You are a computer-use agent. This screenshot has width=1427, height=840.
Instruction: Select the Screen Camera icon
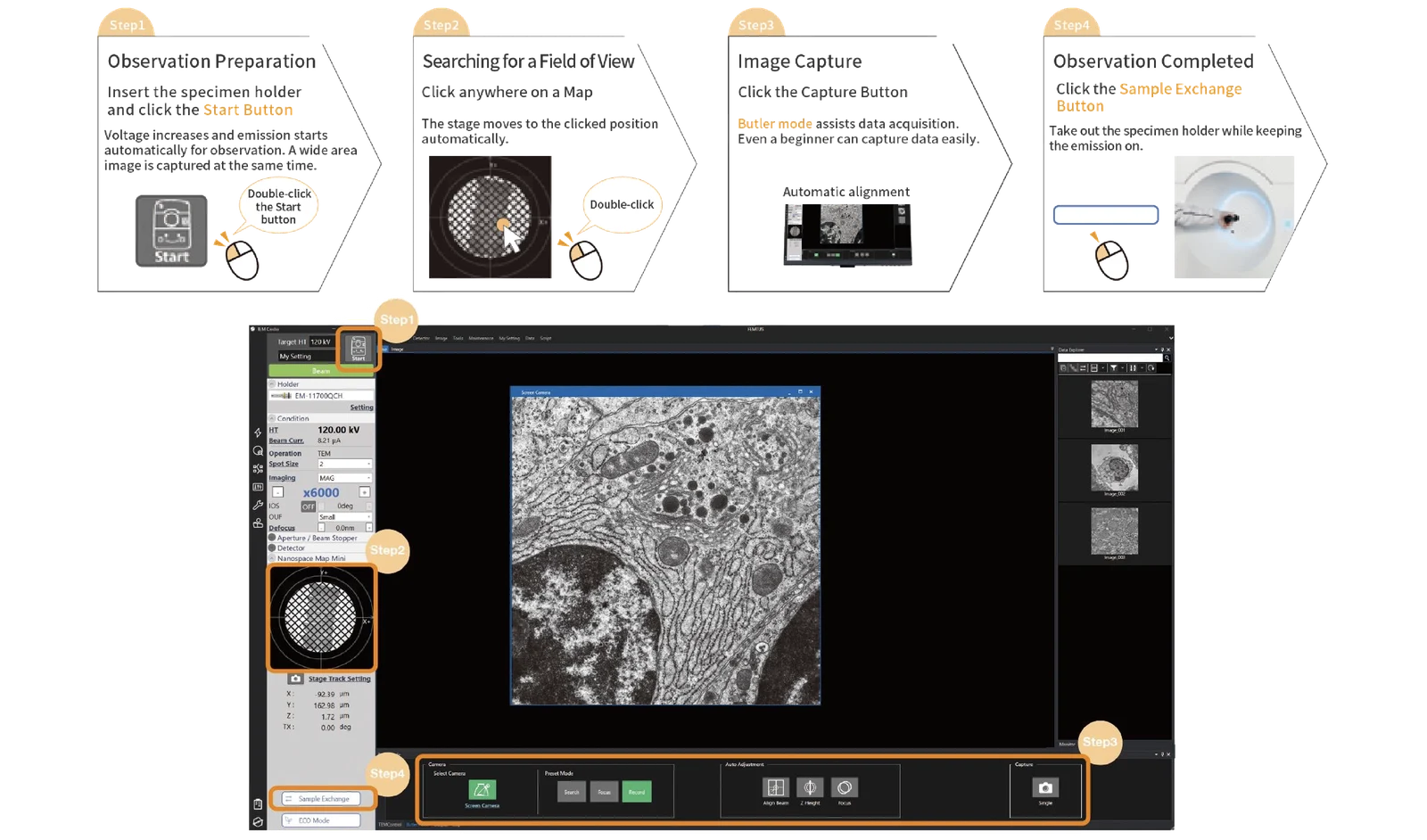482,789
